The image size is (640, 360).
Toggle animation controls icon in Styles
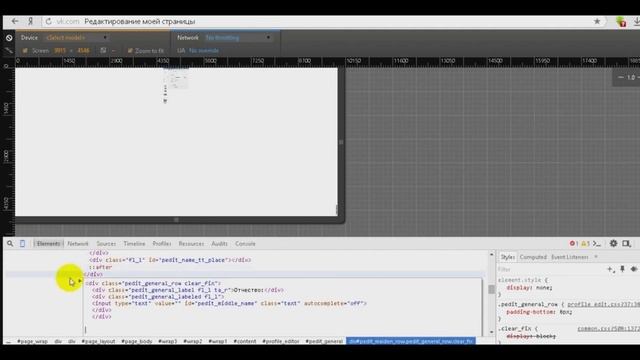pos(633,269)
